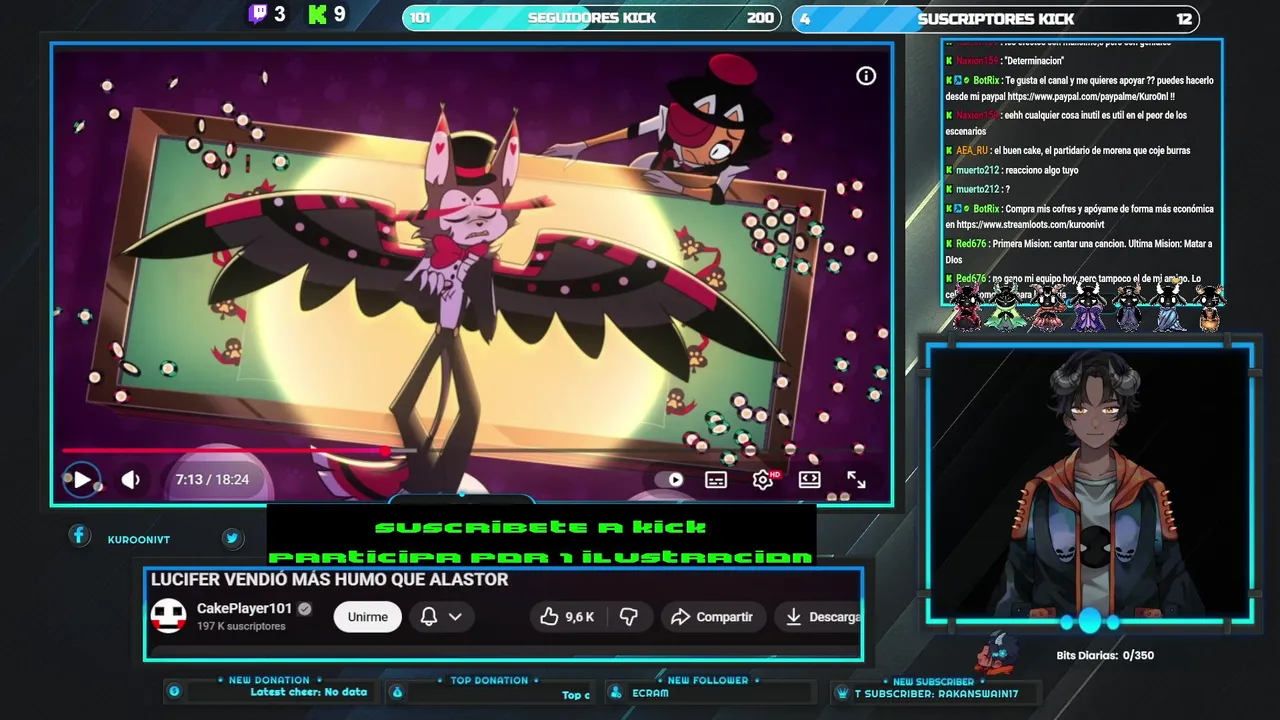
Task: Click the red progress bar scrubber
Action: 385,451
